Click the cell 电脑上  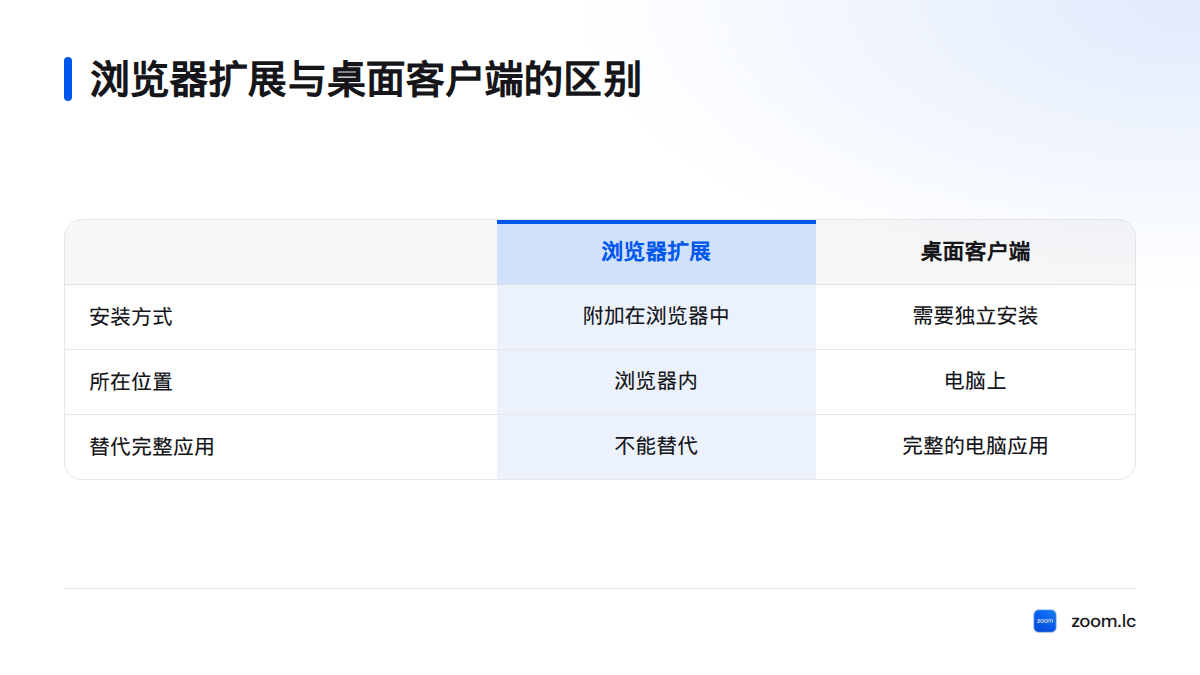pyautogui.click(x=975, y=382)
